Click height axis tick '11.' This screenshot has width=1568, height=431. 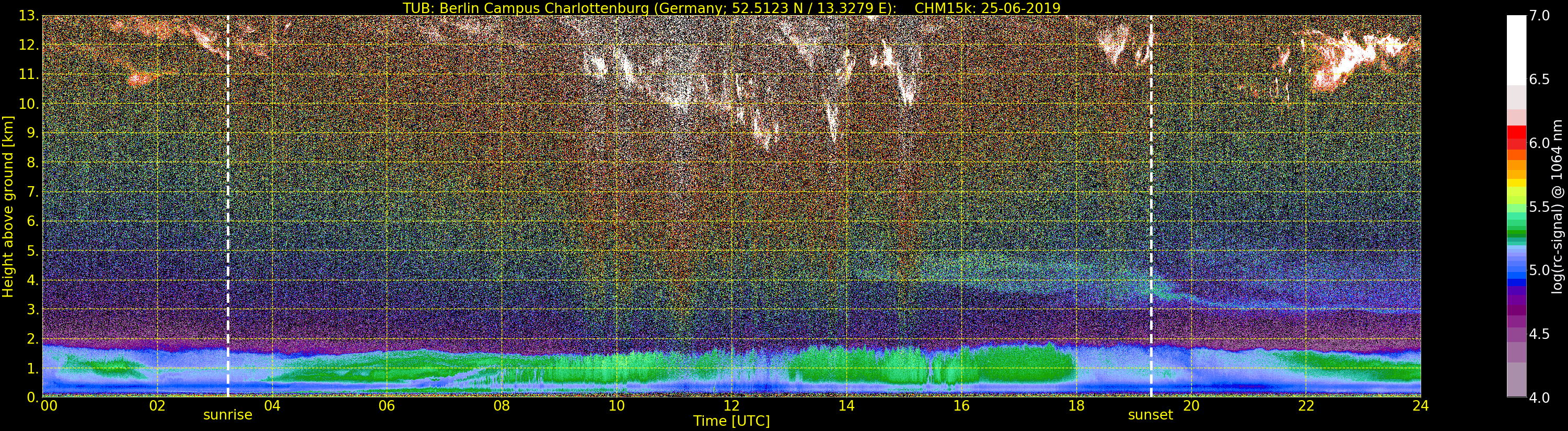[29, 74]
